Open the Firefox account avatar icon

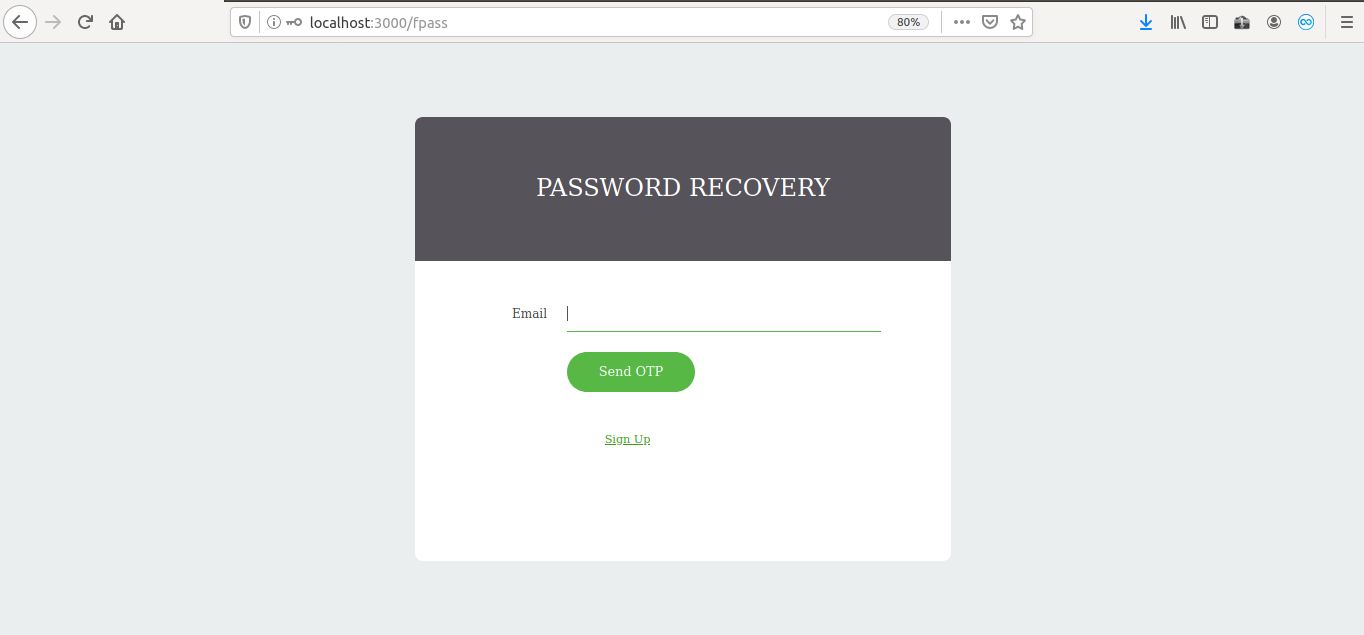pos(1274,22)
